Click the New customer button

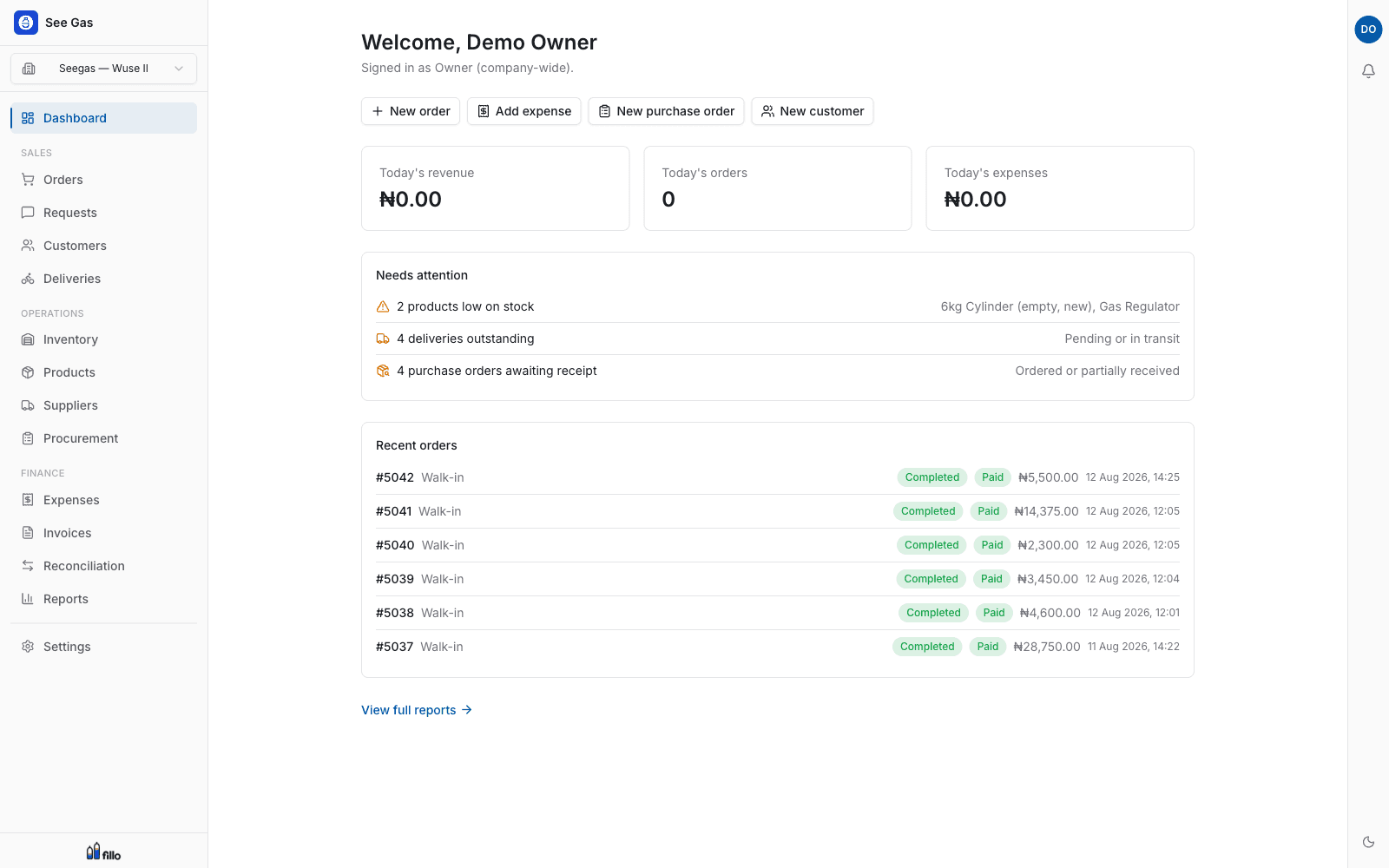pyautogui.click(x=813, y=111)
